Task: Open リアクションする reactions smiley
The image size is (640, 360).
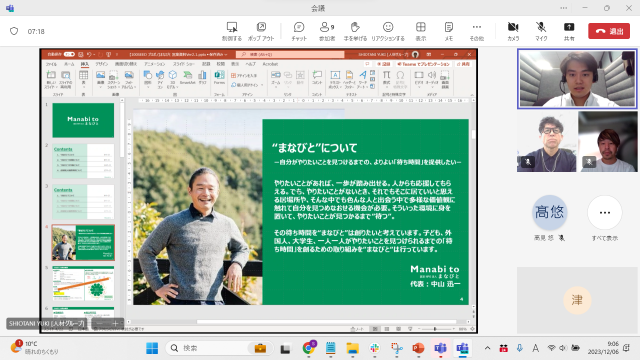Action: 388,31
